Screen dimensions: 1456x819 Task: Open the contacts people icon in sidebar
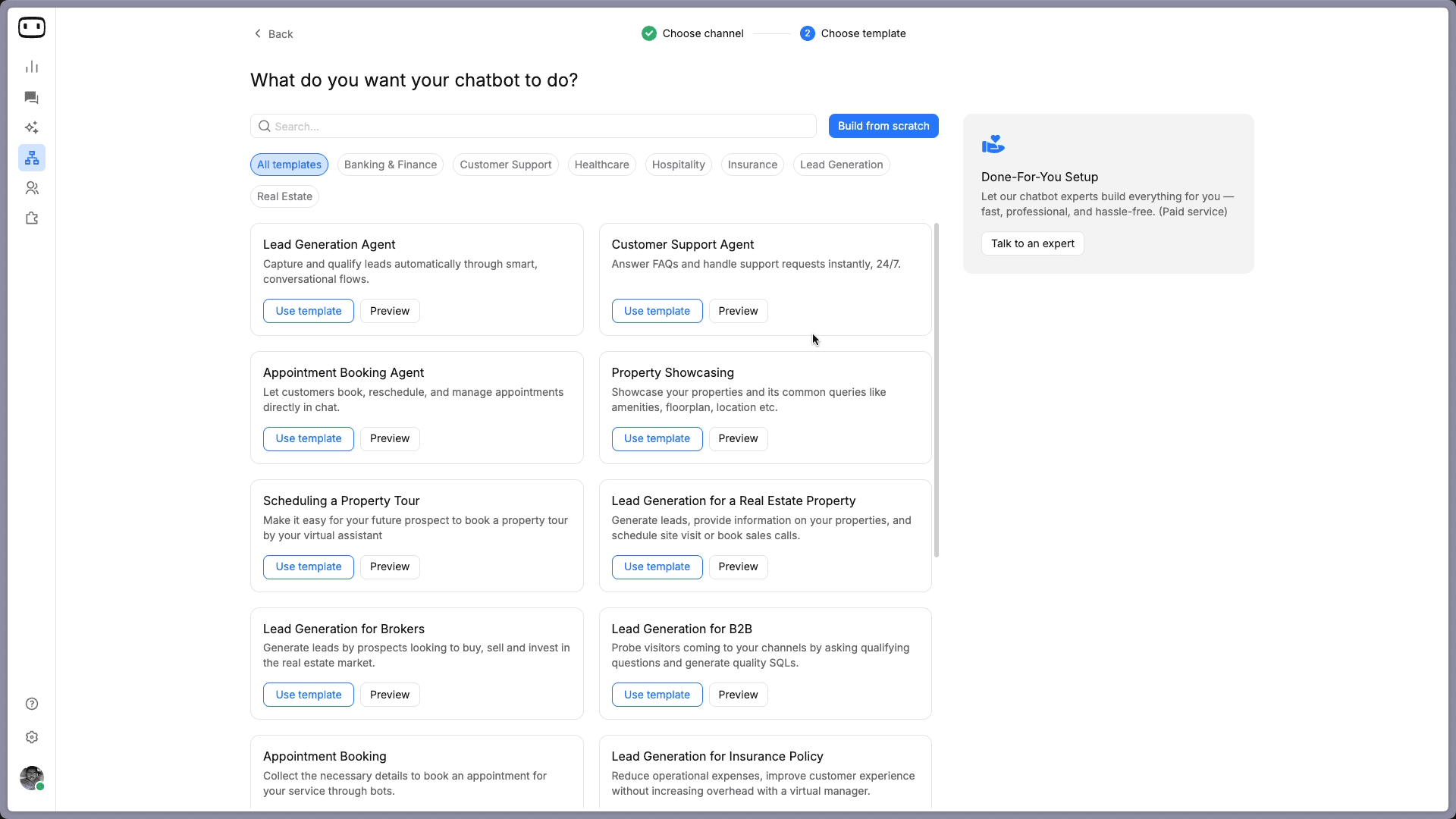click(32, 188)
